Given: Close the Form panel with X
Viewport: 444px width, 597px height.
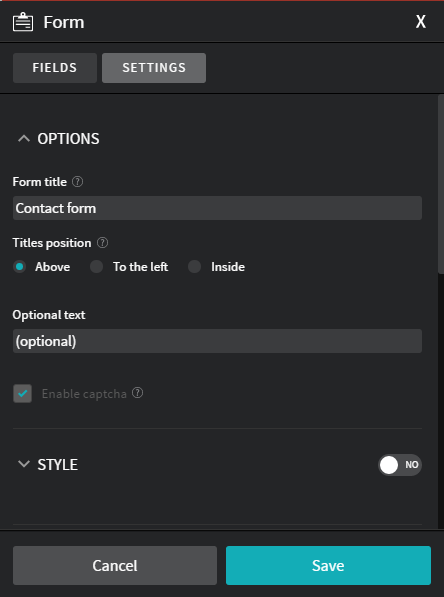Looking at the screenshot, I should [420, 22].
